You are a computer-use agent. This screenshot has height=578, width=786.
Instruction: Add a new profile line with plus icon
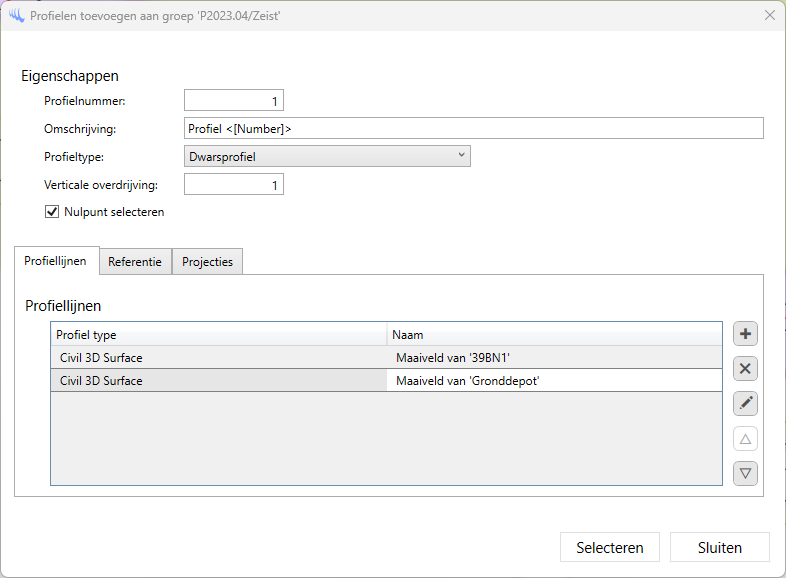(745, 334)
